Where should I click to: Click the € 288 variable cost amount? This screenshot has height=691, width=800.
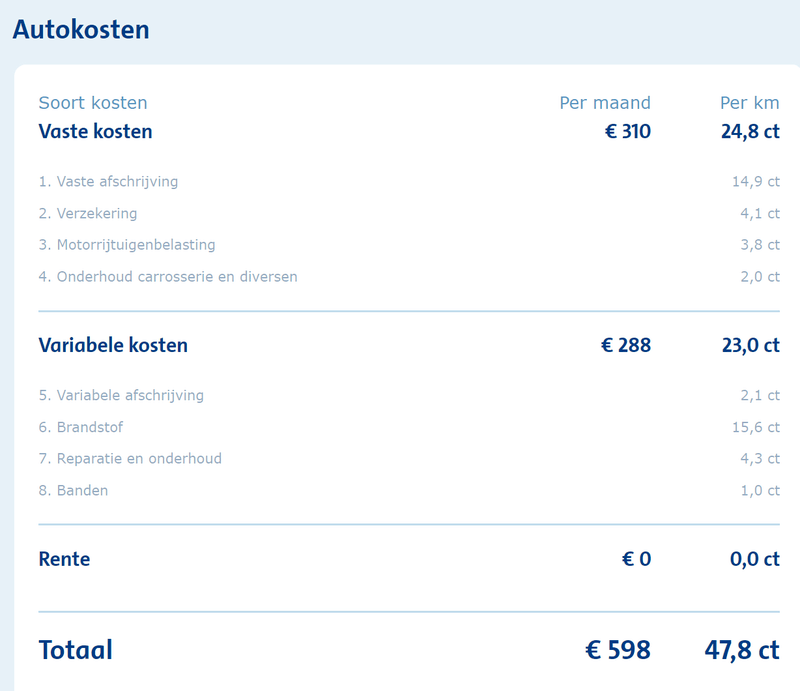point(626,346)
